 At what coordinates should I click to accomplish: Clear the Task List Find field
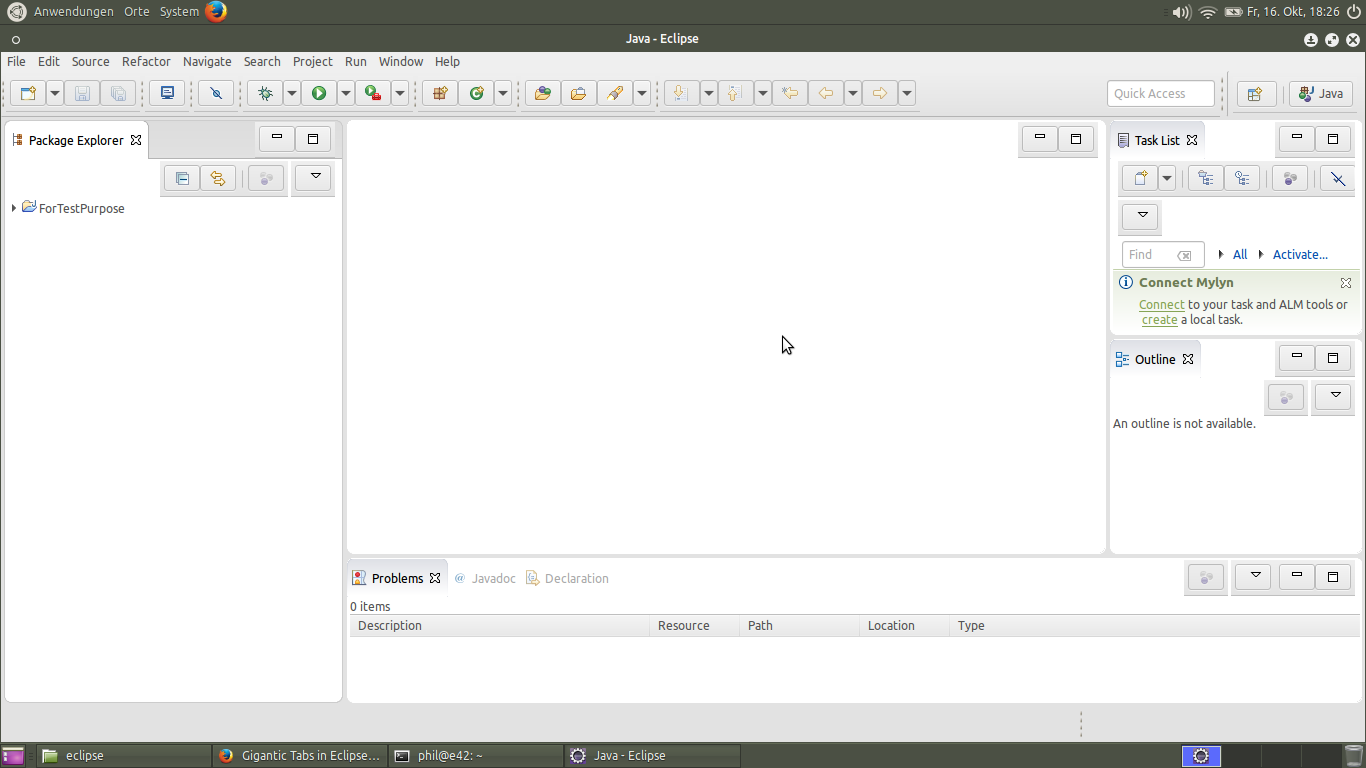coord(1184,255)
